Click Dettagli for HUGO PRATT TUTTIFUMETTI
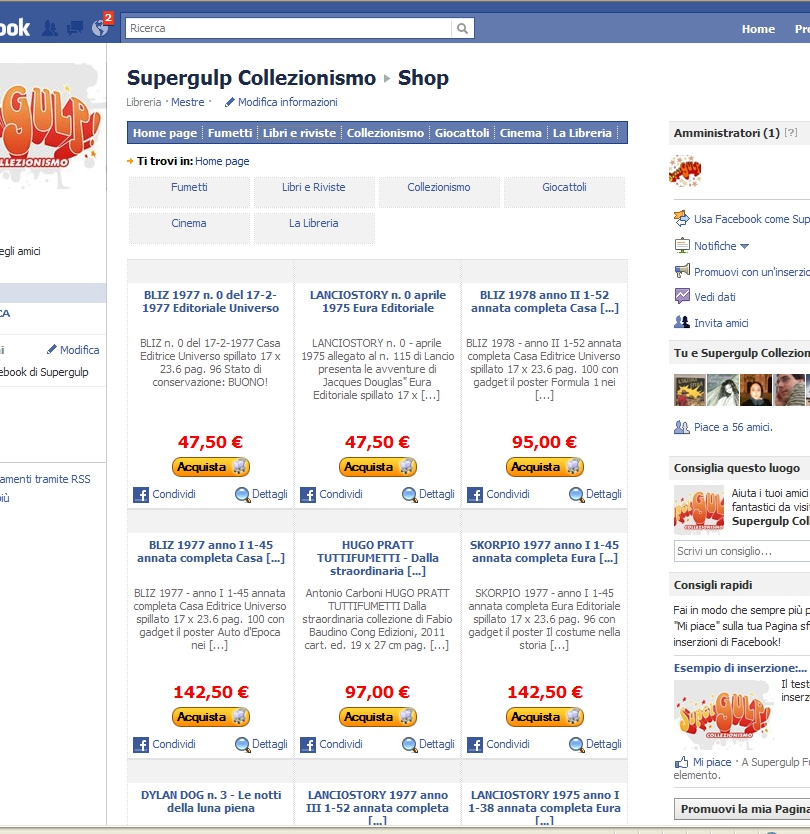 point(437,744)
